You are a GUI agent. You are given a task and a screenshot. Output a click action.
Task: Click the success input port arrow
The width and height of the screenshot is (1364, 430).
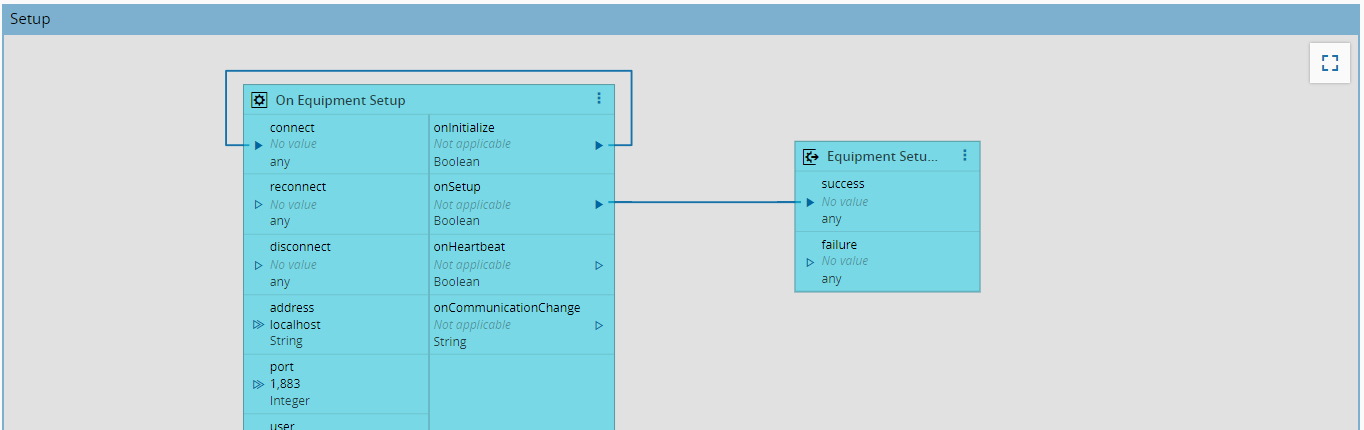pos(810,202)
